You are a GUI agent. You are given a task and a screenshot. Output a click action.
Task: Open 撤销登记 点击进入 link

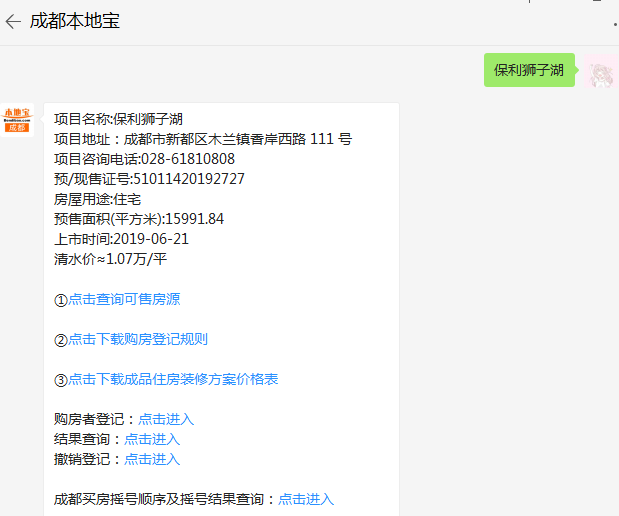pos(152,459)
